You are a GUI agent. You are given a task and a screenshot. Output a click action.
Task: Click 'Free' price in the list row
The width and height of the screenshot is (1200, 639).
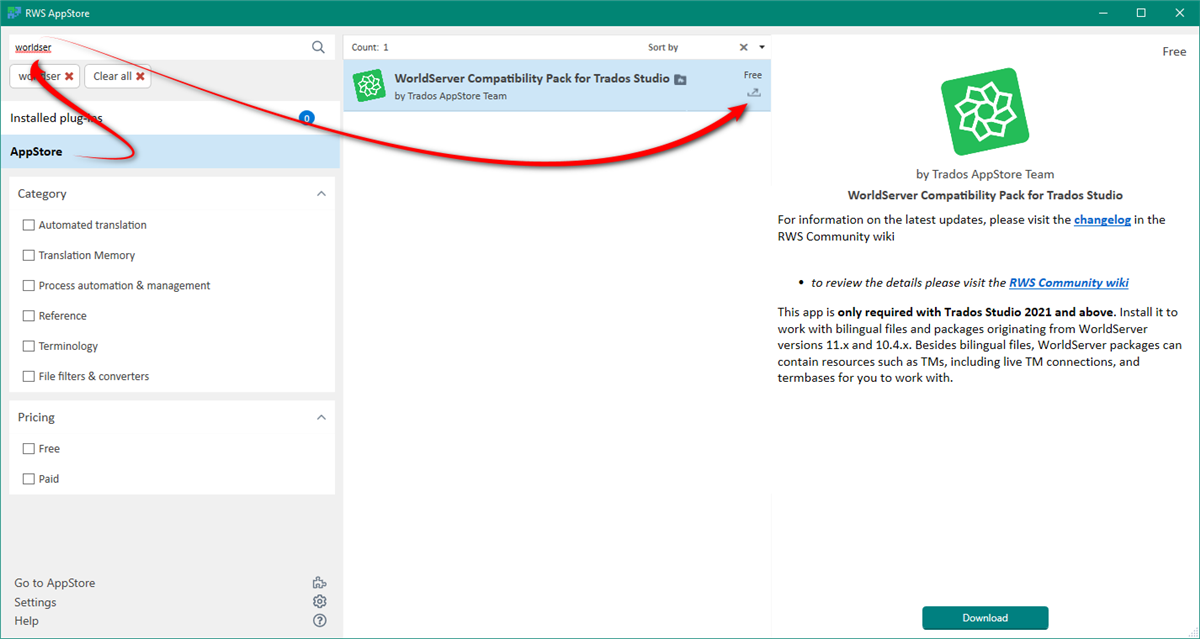tap(753, 75)
